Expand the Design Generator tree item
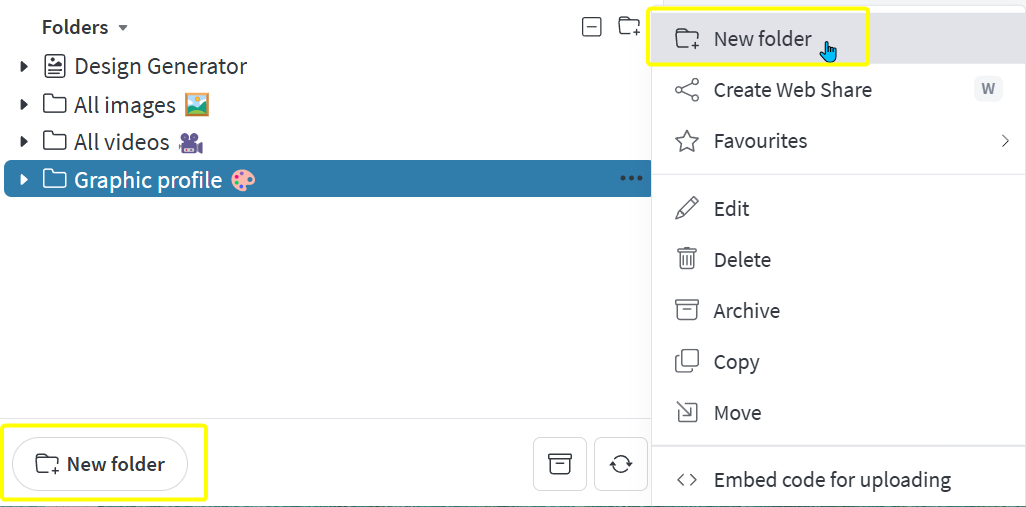This screenshot has width=1026, height=507. click(24, 66)
